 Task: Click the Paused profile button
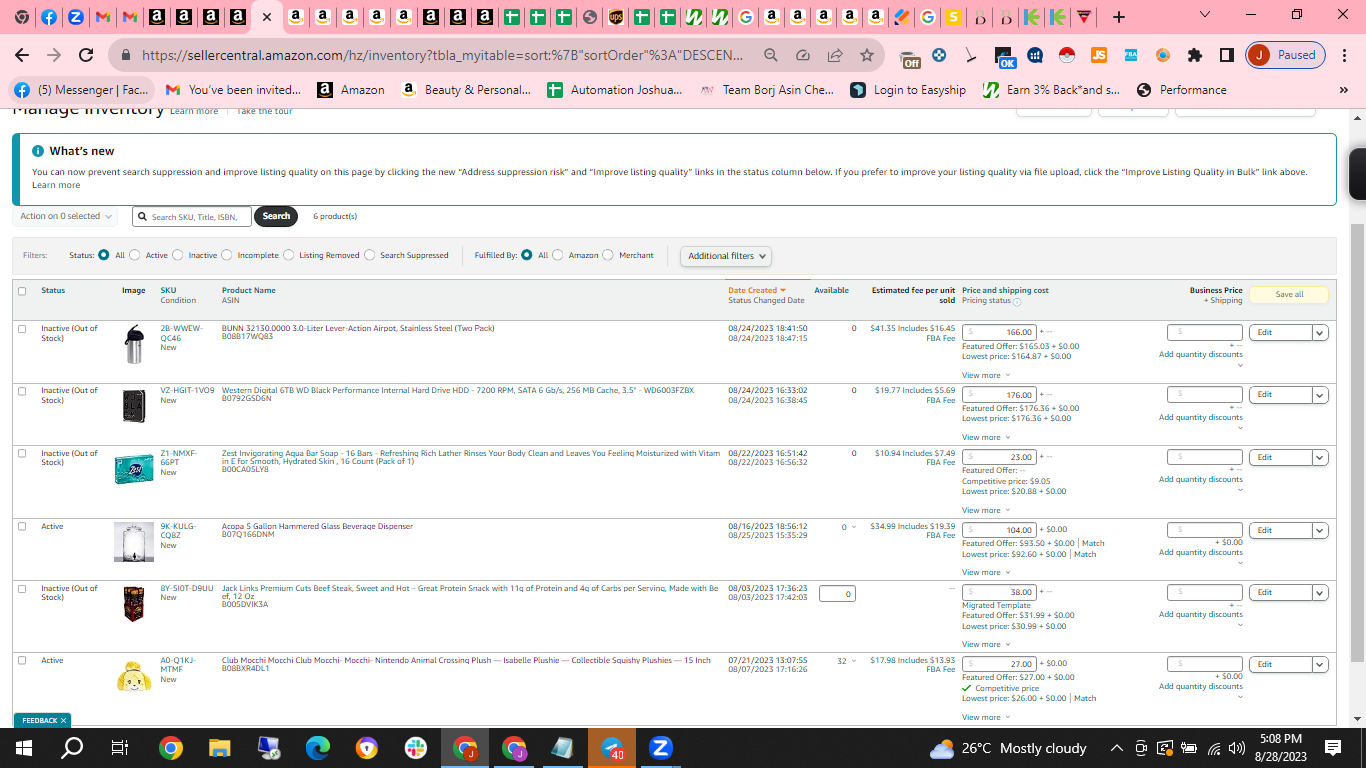[1286, 55]
